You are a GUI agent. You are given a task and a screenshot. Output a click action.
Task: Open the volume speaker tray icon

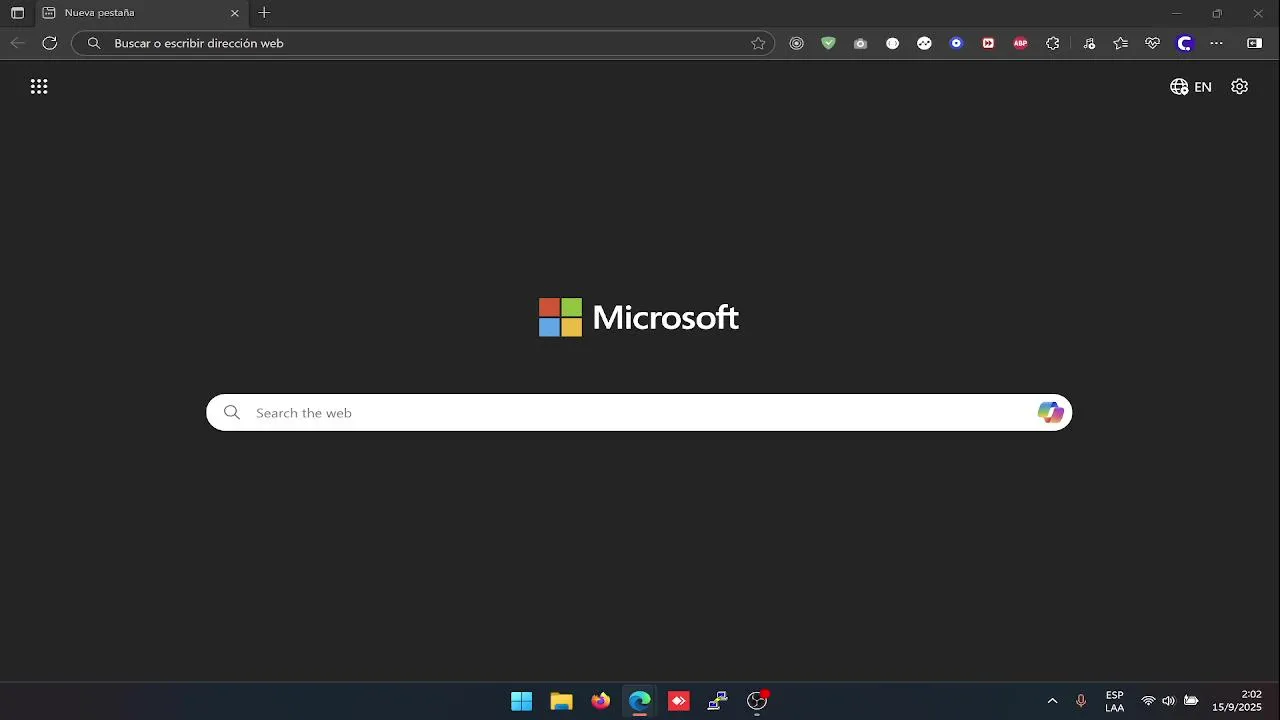coord(1168,701)
